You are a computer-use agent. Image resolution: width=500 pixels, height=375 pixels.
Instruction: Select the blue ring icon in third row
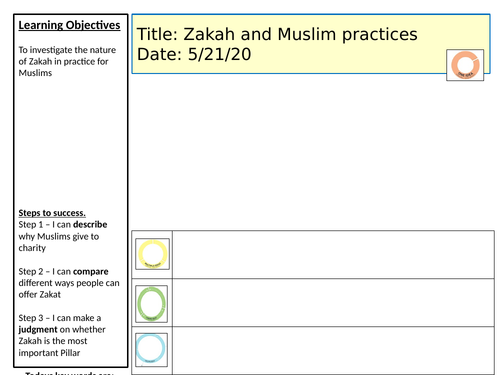click(151, 350)
